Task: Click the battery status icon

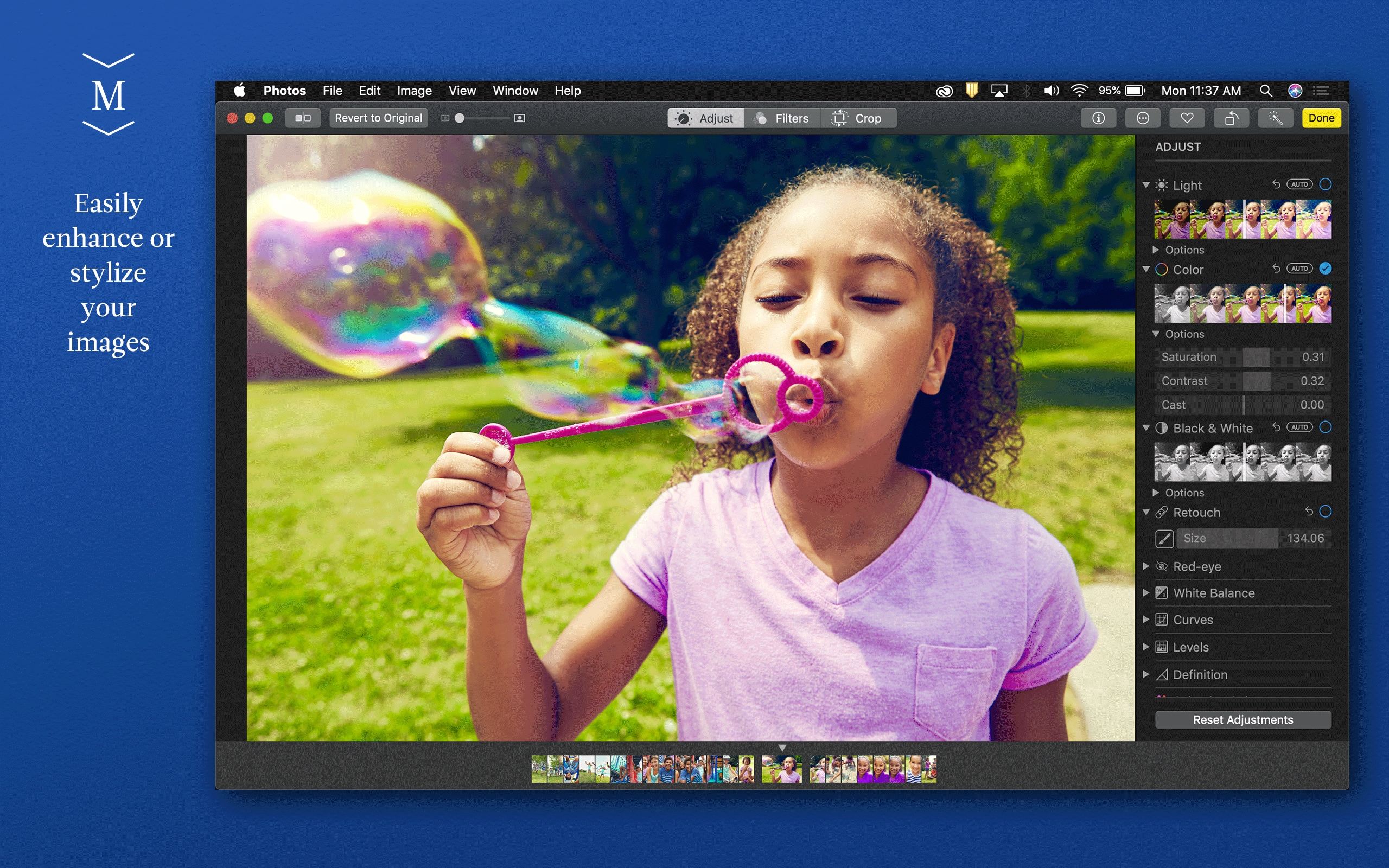Action: [x=1135, y=91]
